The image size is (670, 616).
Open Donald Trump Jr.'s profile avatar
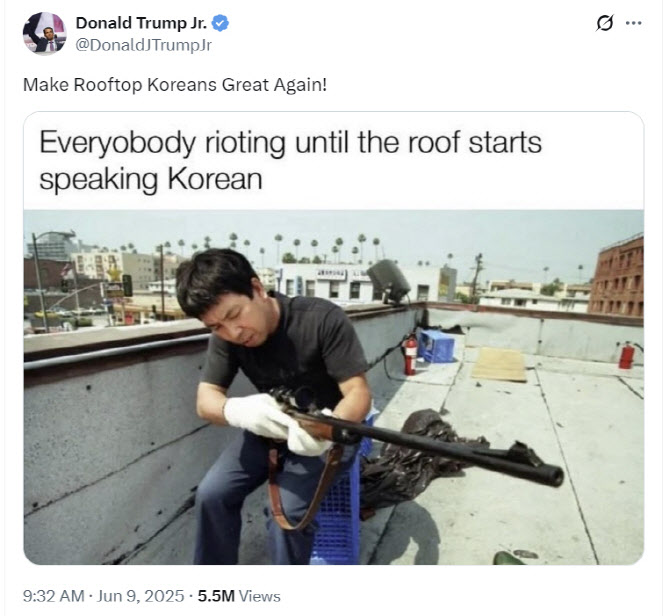coord(44,33)
